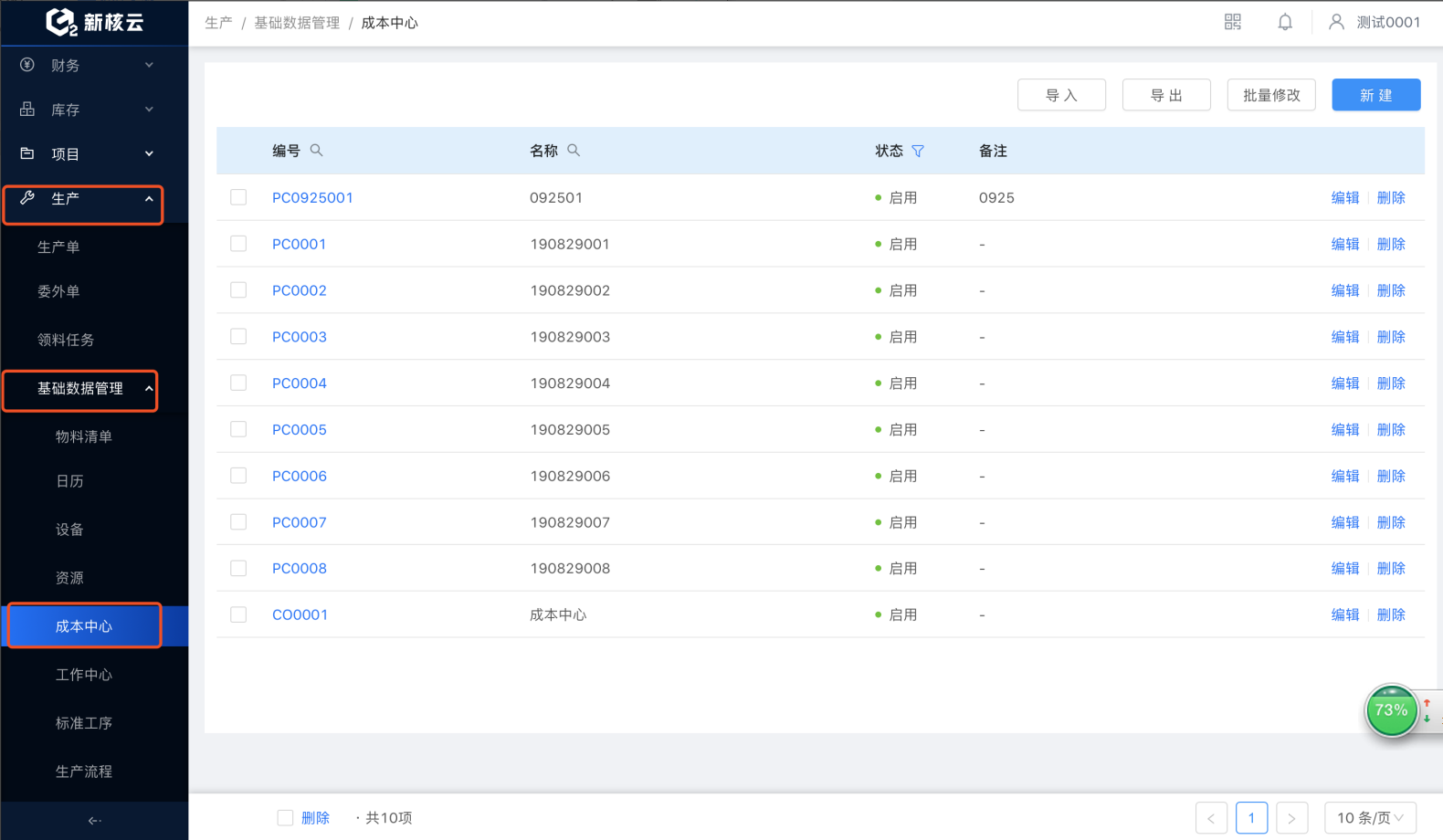
Task: Click the 名称 column search icon
Action: pos(574,151)
